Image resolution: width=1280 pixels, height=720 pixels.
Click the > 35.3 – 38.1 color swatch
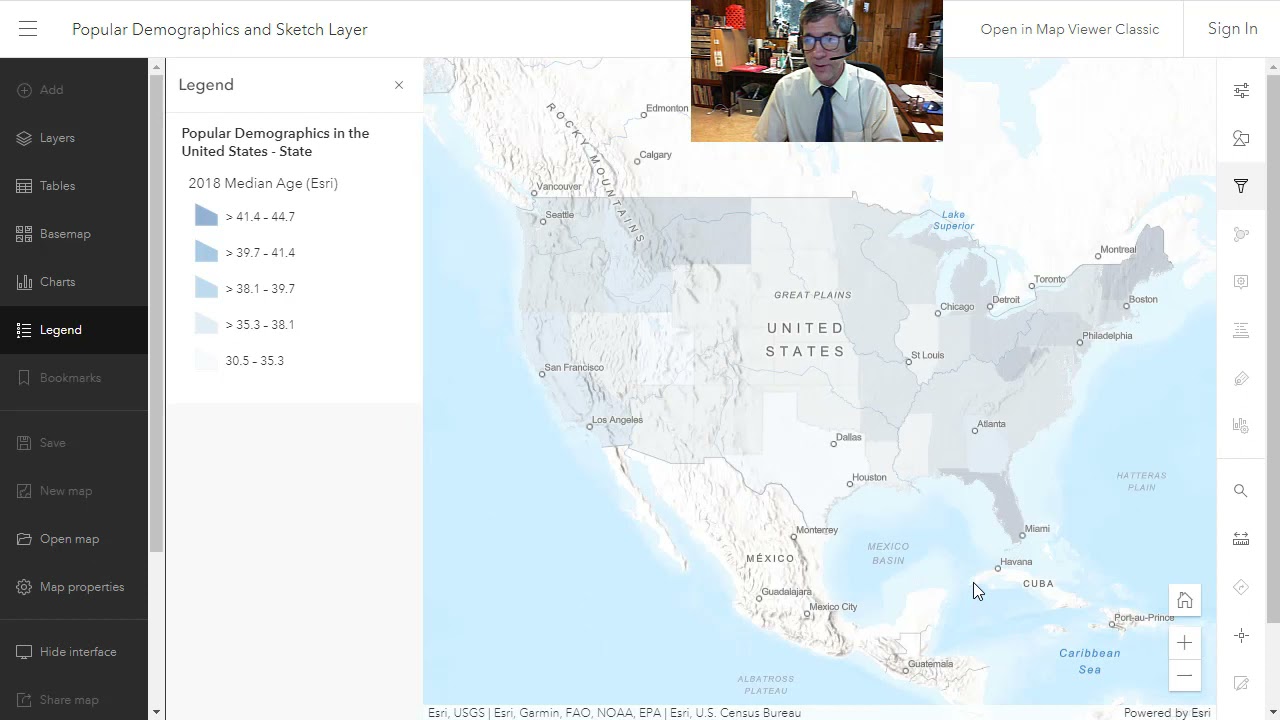206,324
